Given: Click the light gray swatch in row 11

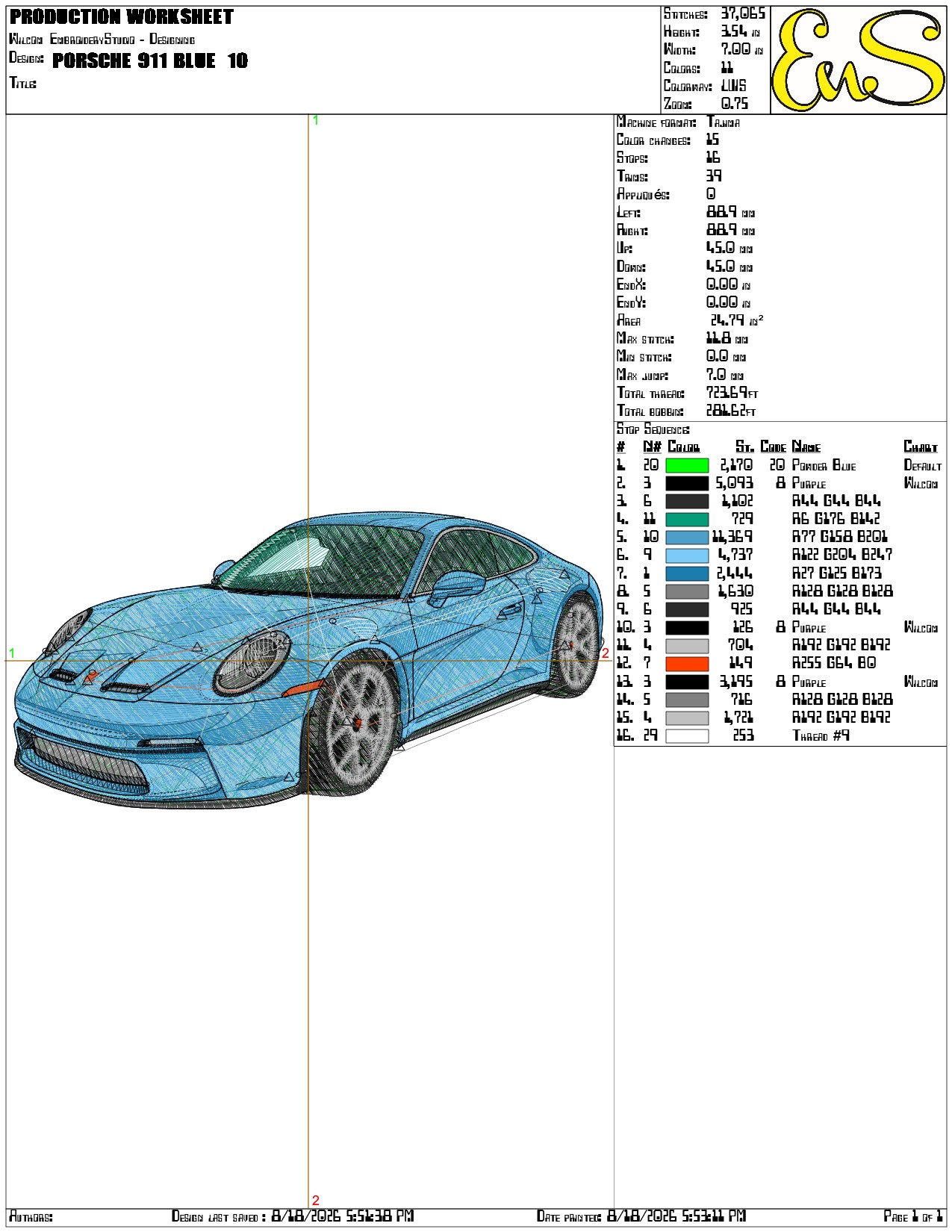Looking at the screenshot, I should pyautogui.click(x=687, y=645).
